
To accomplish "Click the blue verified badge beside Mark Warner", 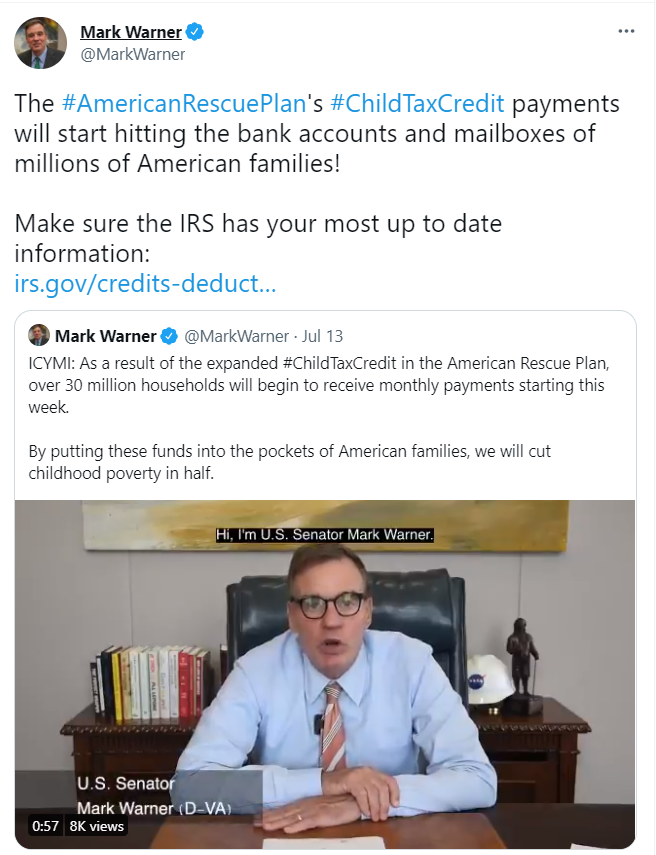I will coord(195,32).
